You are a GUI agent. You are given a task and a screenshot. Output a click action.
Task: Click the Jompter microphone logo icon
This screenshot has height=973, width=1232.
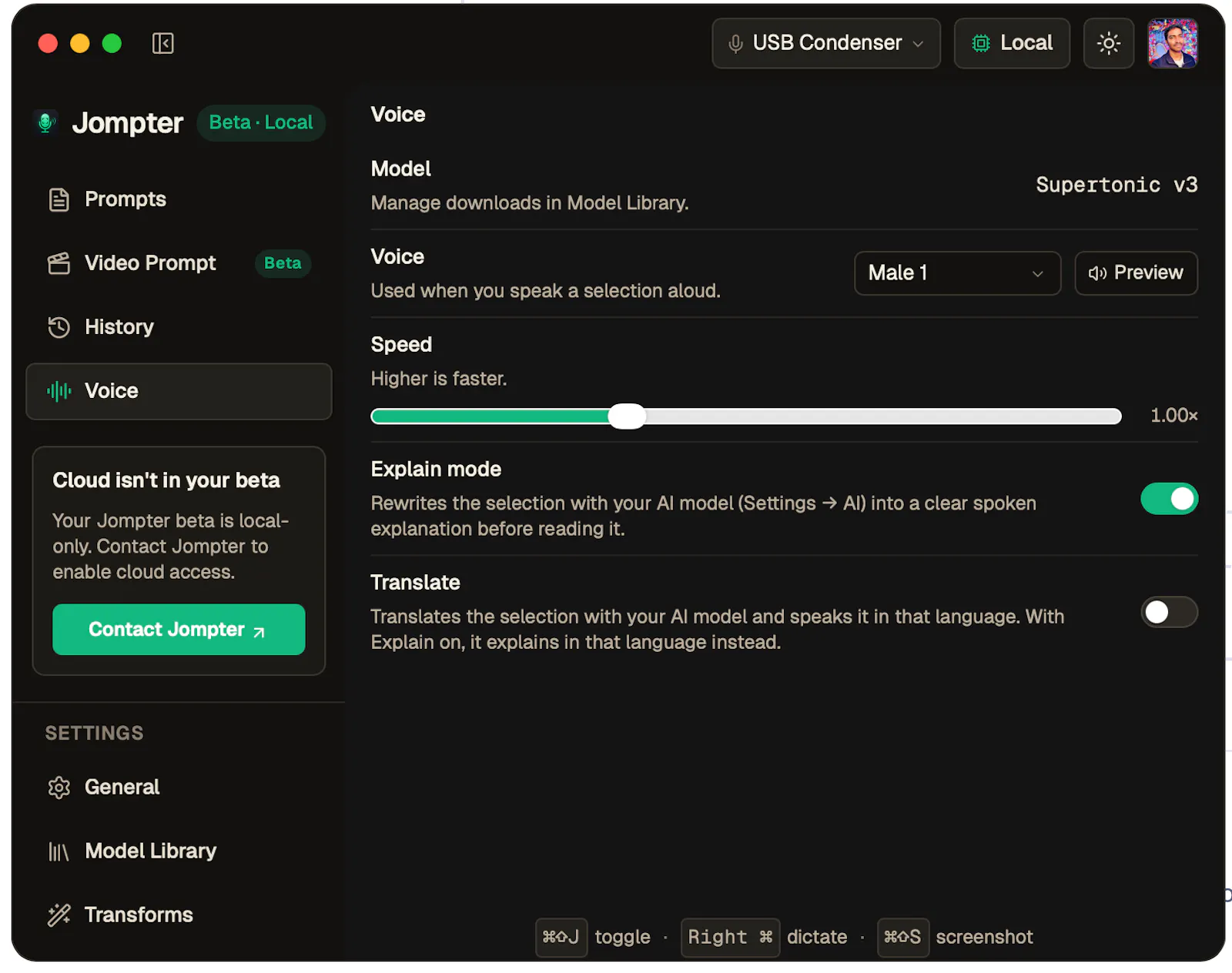tap(46, 122)
